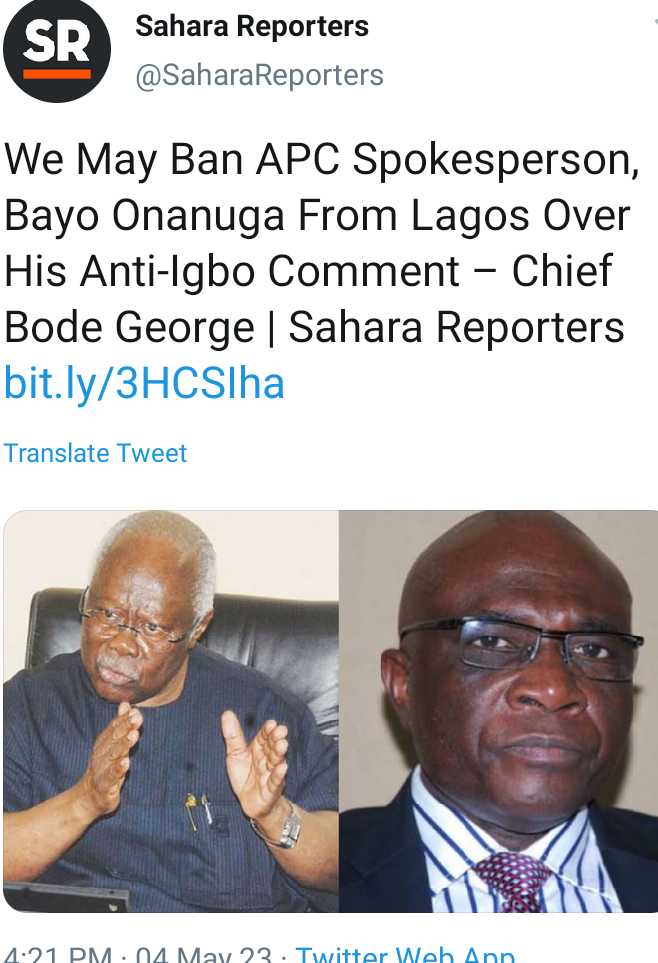Open photo of elderly man gesturing with hands
This screenshot has height=963, width=658.
click(171, 711)
